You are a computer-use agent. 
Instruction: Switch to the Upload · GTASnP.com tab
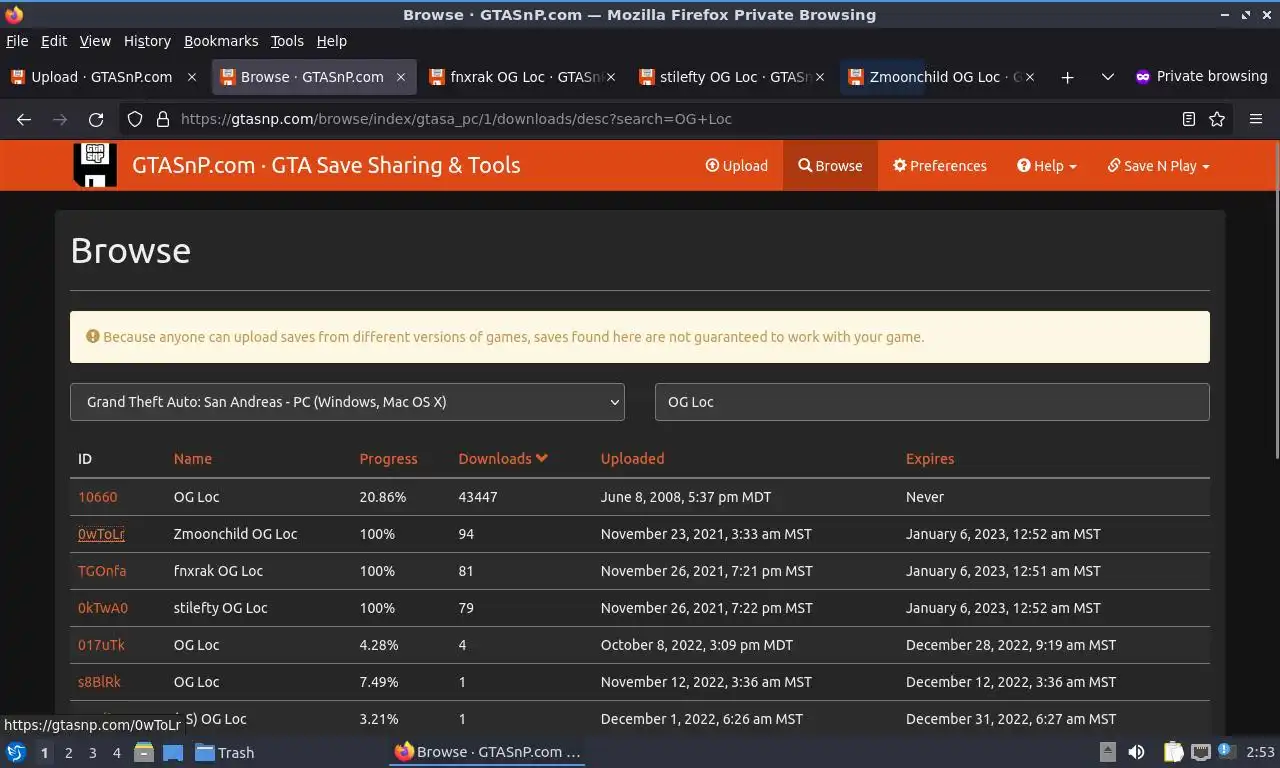pyautogui.click(x=102, y=77)
